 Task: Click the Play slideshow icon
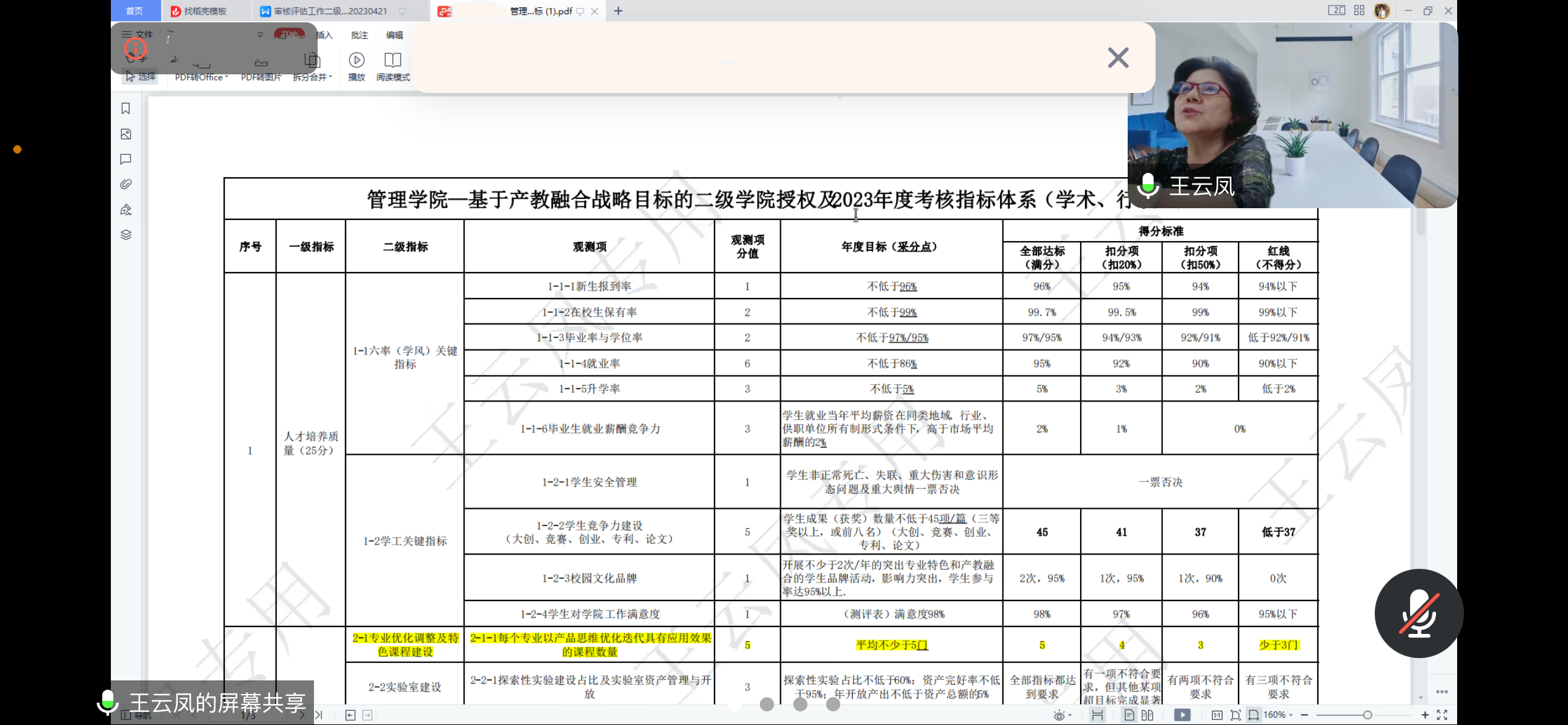[x=357, y=61]
